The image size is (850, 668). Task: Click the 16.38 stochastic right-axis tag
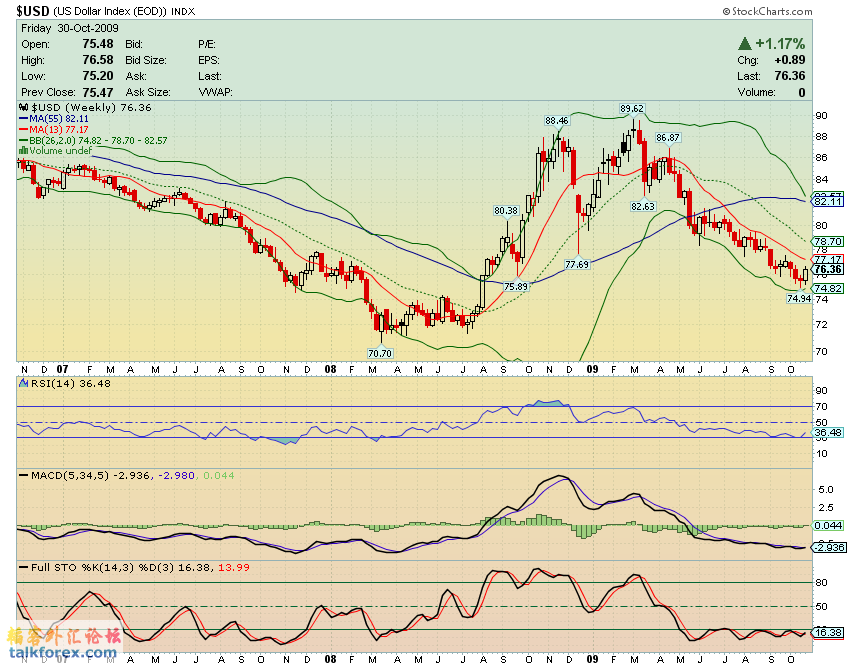(828, 633)
